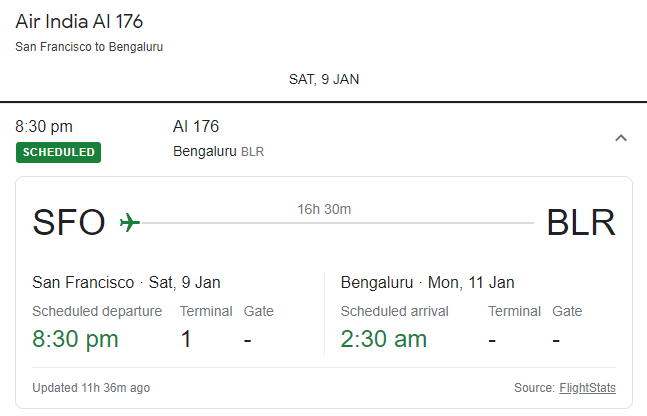Click the green 8:30 pm departure time
The height and width of the screenshot is (416, 647).
click(75, 339)
